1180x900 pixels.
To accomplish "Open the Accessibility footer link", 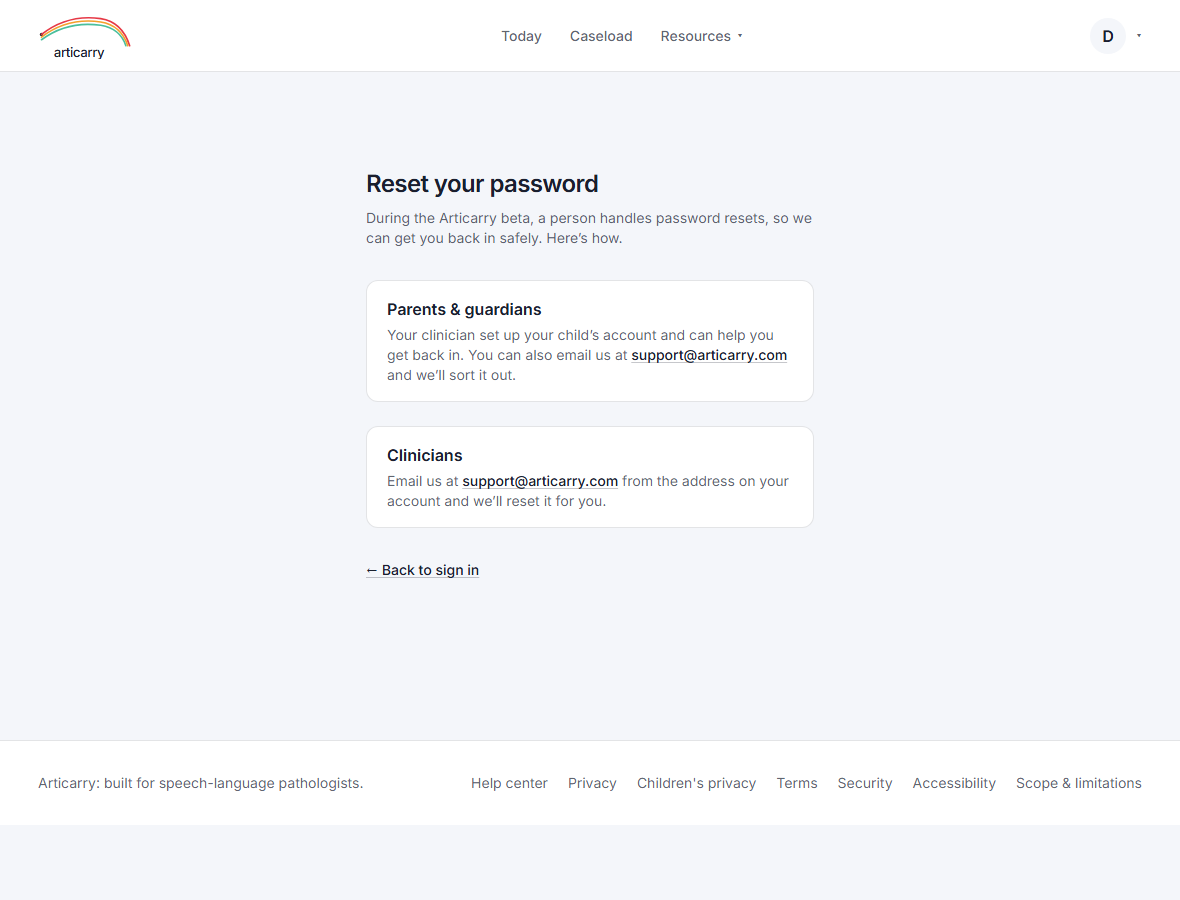I will [954, 783].
